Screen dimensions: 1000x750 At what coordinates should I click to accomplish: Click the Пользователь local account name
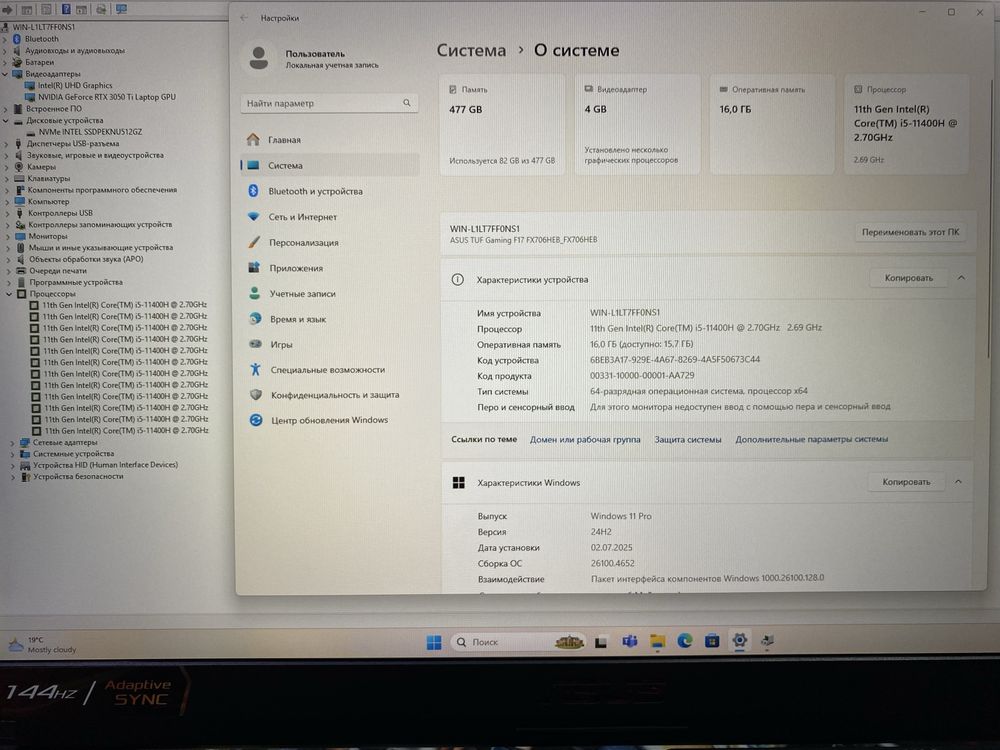pos(315,54)
